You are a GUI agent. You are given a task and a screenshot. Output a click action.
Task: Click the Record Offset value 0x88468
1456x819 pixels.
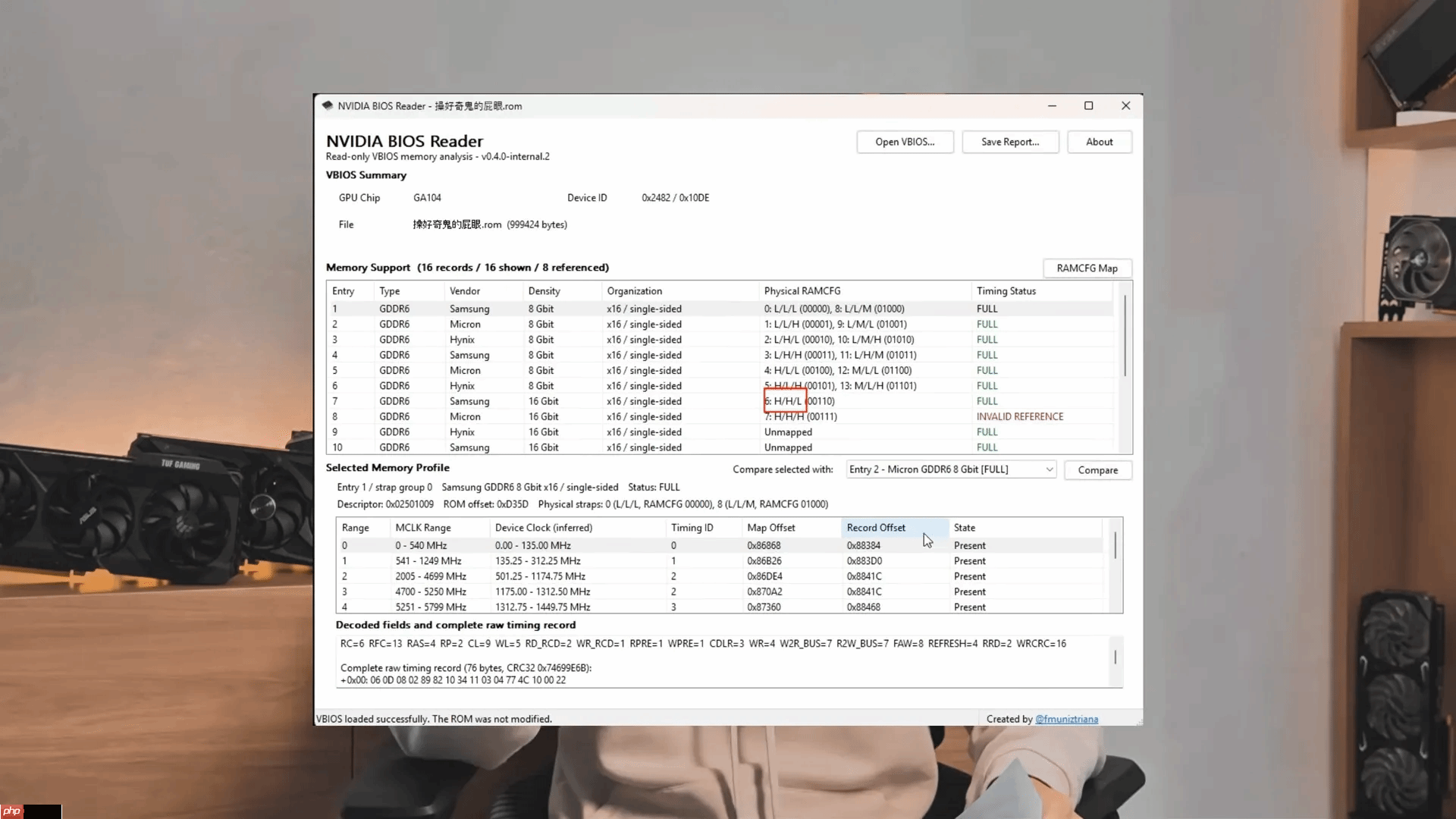864,607
